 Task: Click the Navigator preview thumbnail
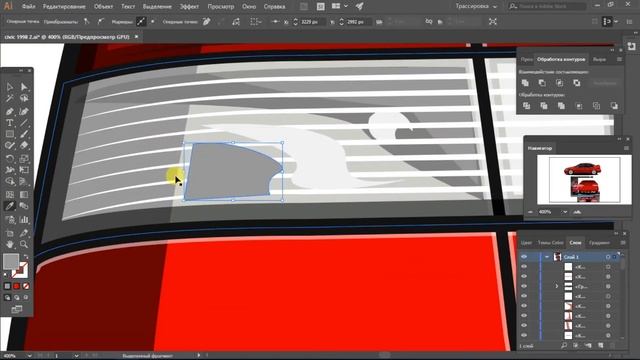pos(584,180)
